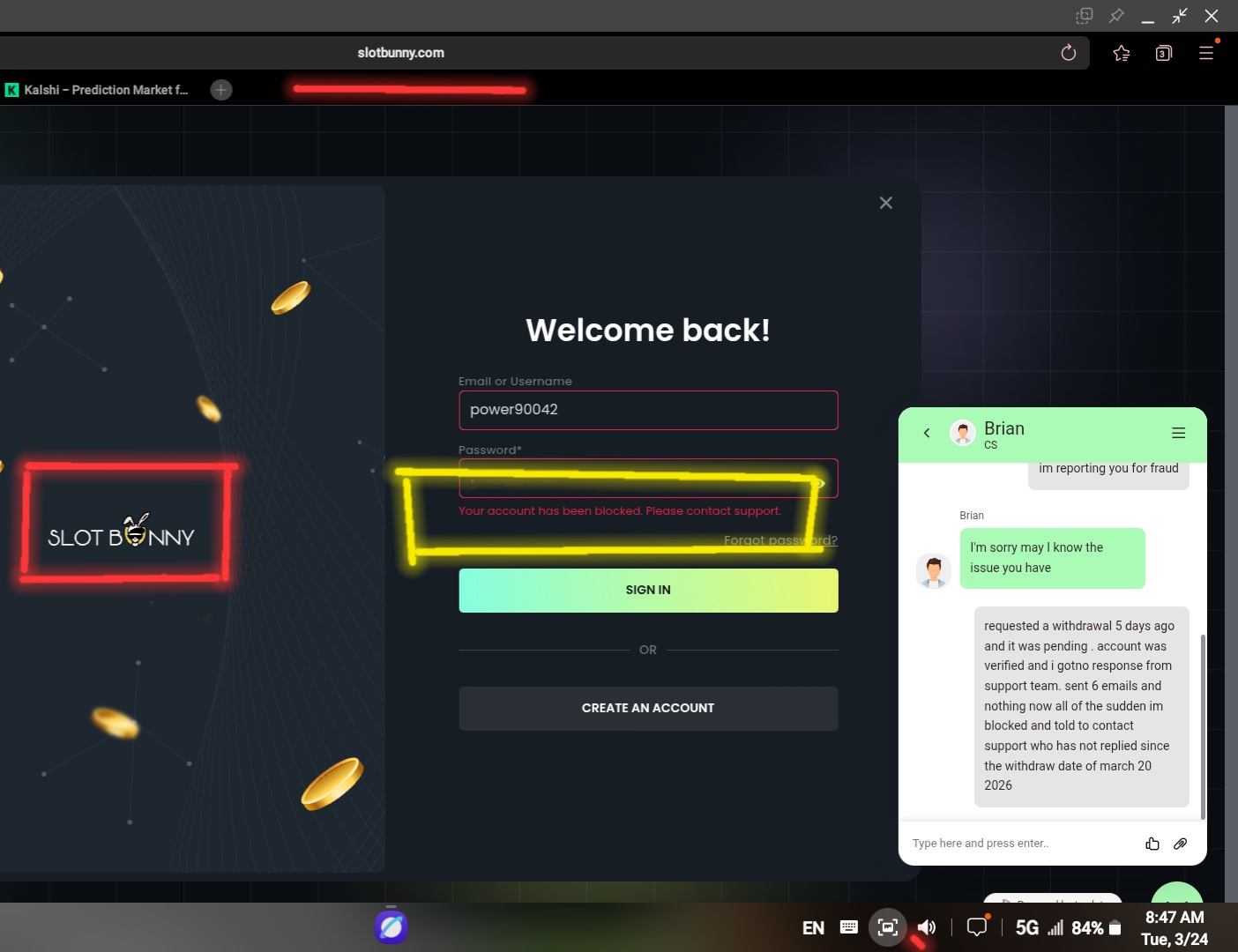The height and width of the screenshot is (952, 1238).
Task: Toggle password visibility eye icon
Action: coord(819,482)
